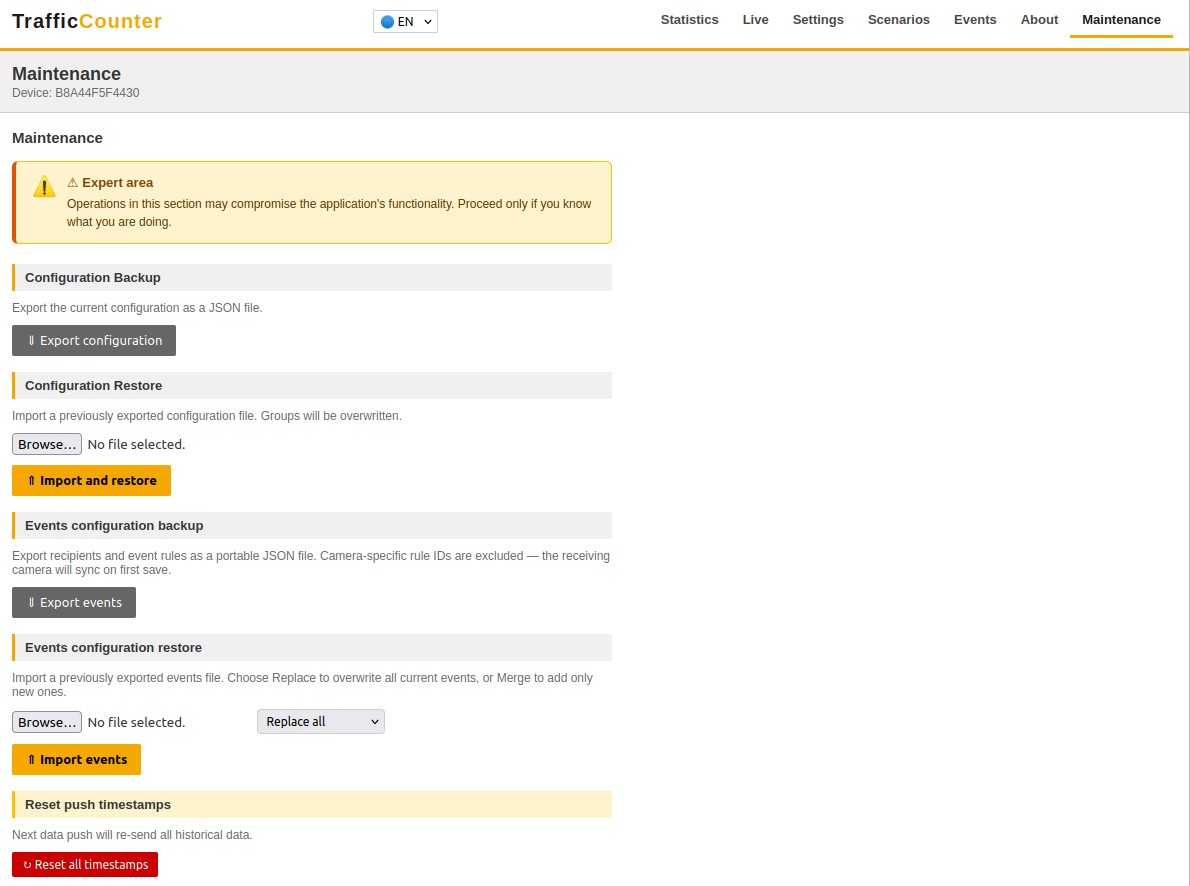
Task: Click the Expert area warning heading
Action: click(110, 182)
